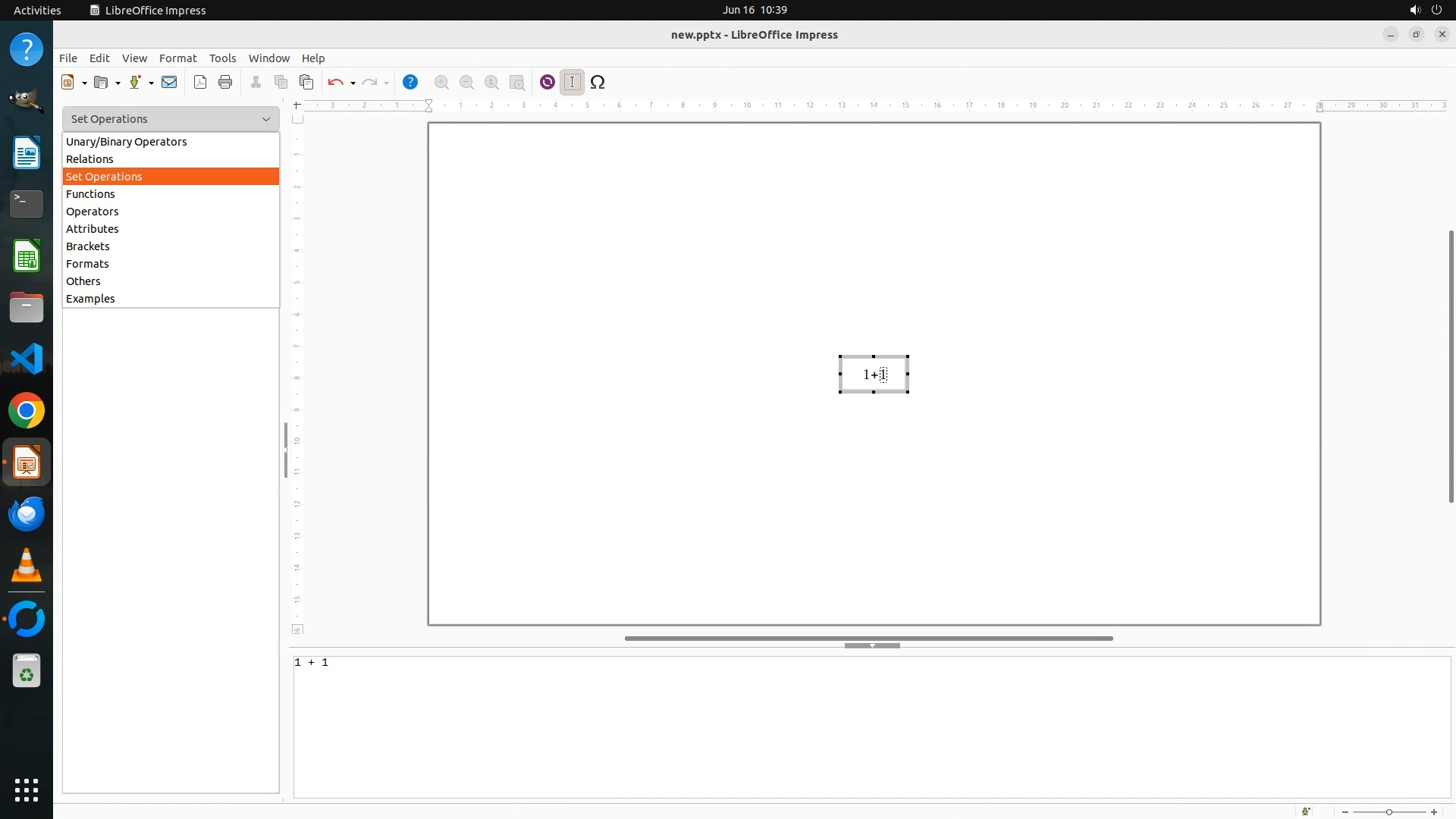1456x819 pixels.
Task: Click the zoom slider in status bar
Action: 1389,812
